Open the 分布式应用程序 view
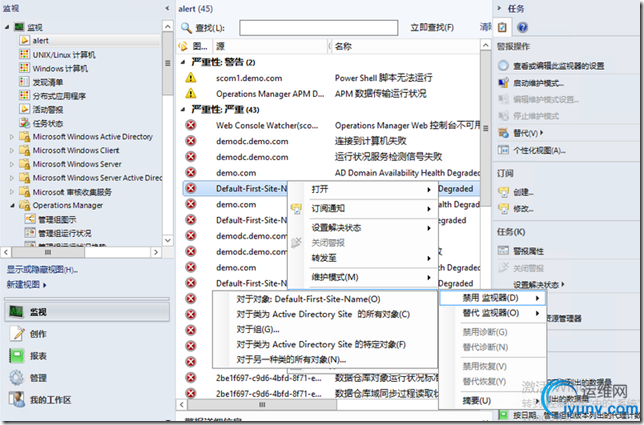This screenshot has width=644, height=425. (59, 96)
